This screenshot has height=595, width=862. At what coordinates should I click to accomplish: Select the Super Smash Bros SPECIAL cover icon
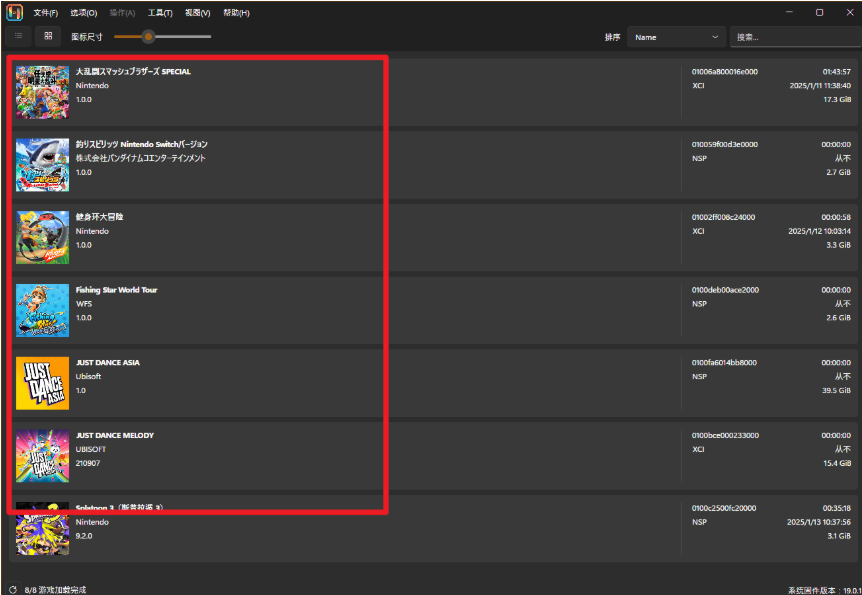click(x=42, y=91)
